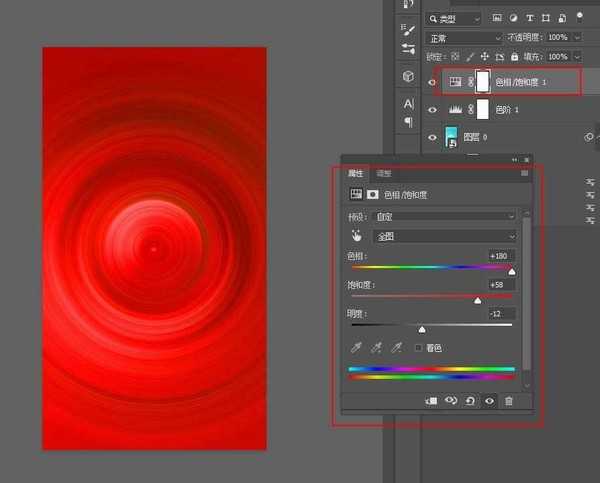Select the add-to-sample eyedropper

point(376,348)
